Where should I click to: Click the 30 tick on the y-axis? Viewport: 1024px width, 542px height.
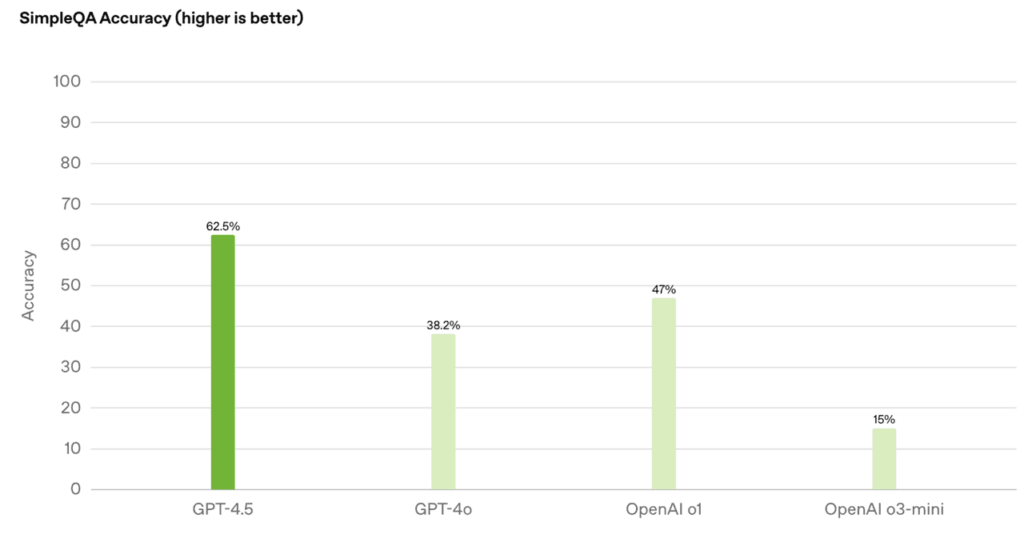[x=71, y=367]
